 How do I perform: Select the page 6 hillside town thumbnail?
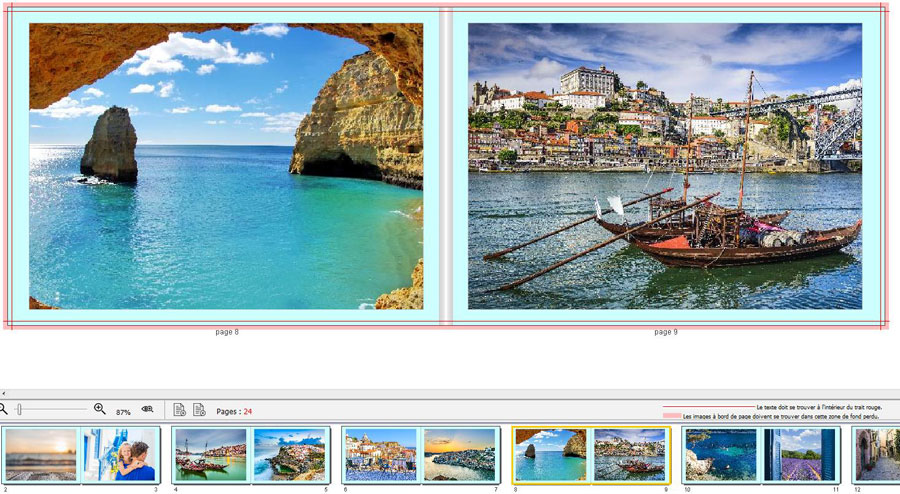coord(381,455)
